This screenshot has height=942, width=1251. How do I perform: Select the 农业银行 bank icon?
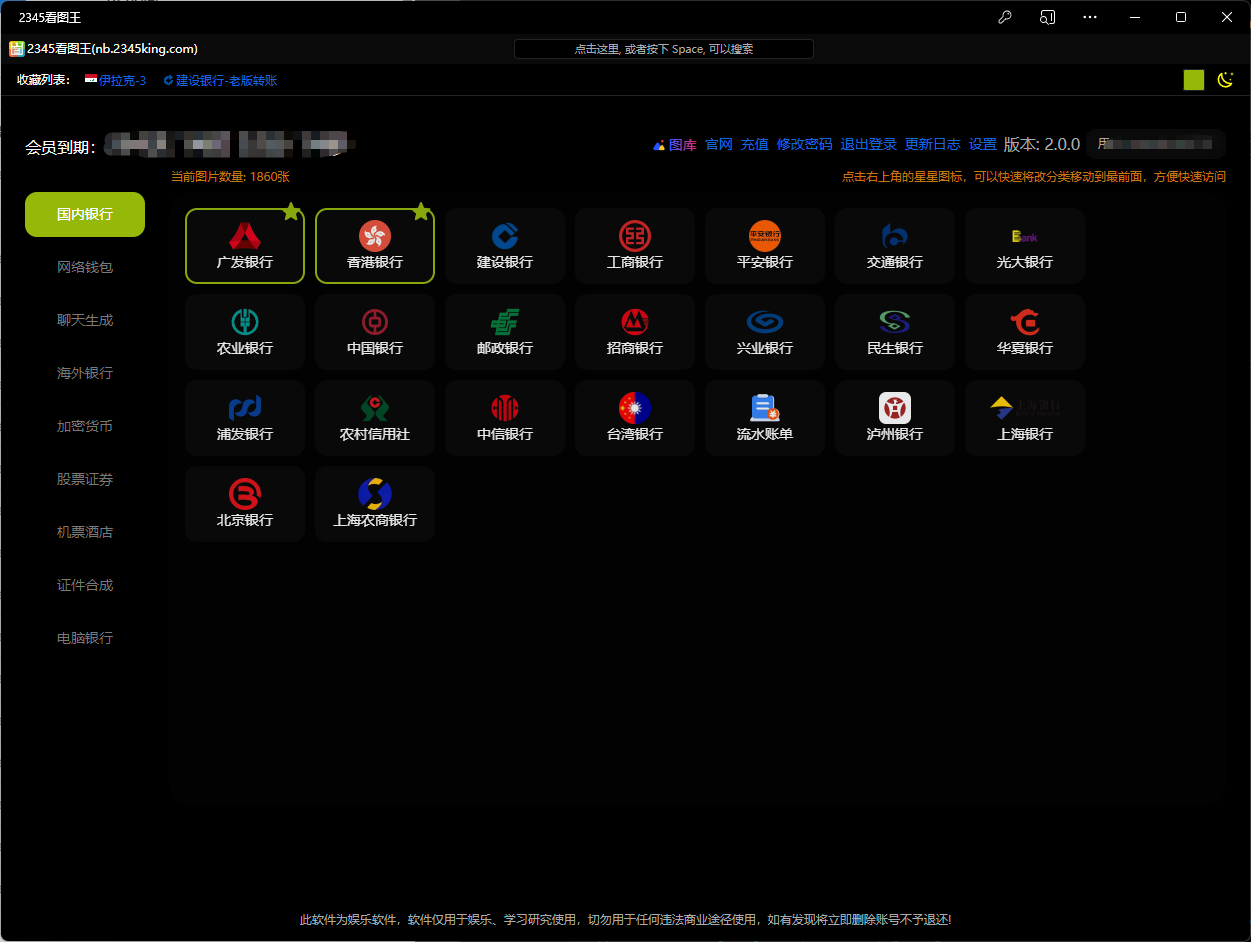click(x=245, y=332)
